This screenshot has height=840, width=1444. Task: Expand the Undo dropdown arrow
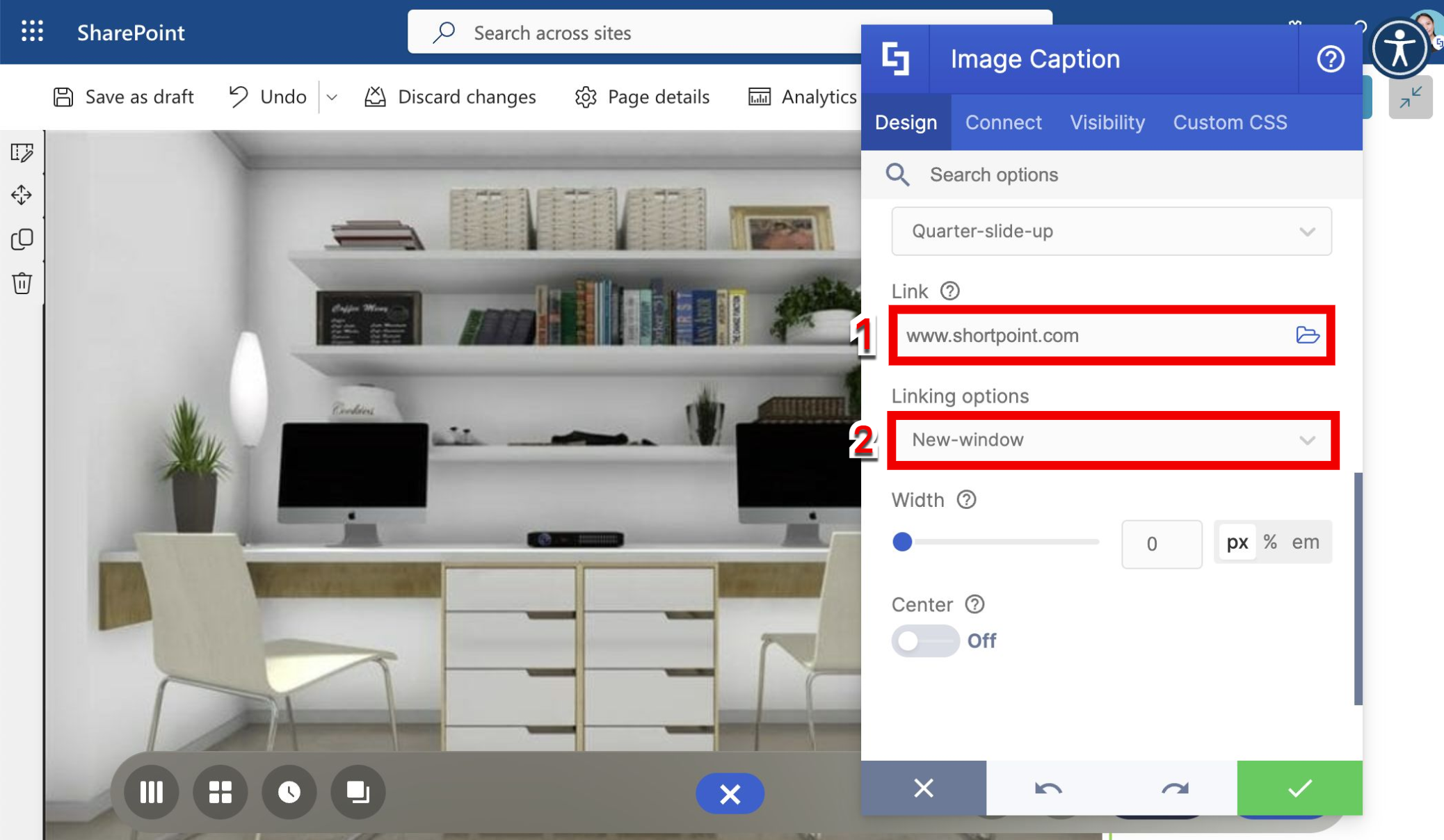pyautogui.click(x=332, y=97)
